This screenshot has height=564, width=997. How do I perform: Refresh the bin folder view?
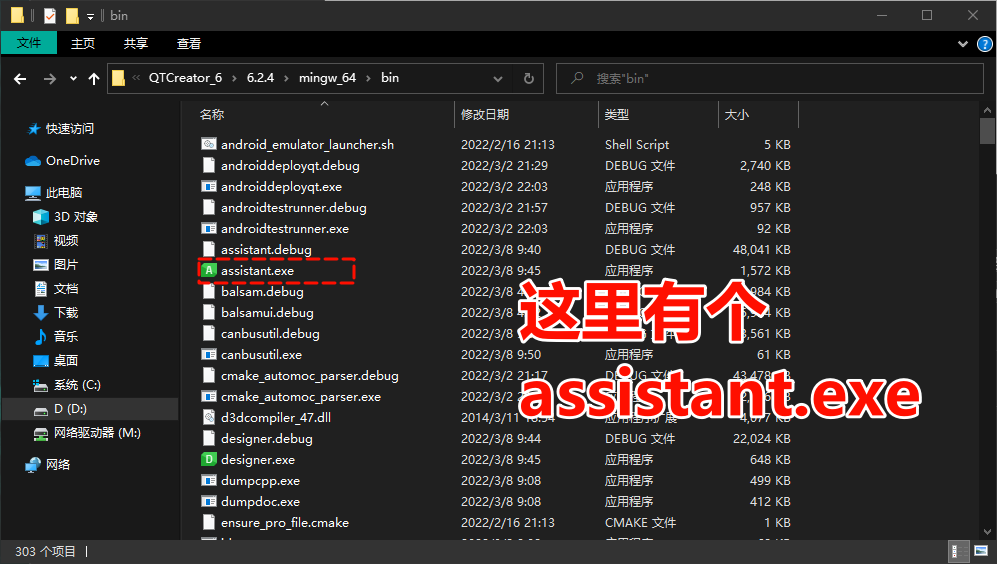pyautogui.click(x=528, y=78)
